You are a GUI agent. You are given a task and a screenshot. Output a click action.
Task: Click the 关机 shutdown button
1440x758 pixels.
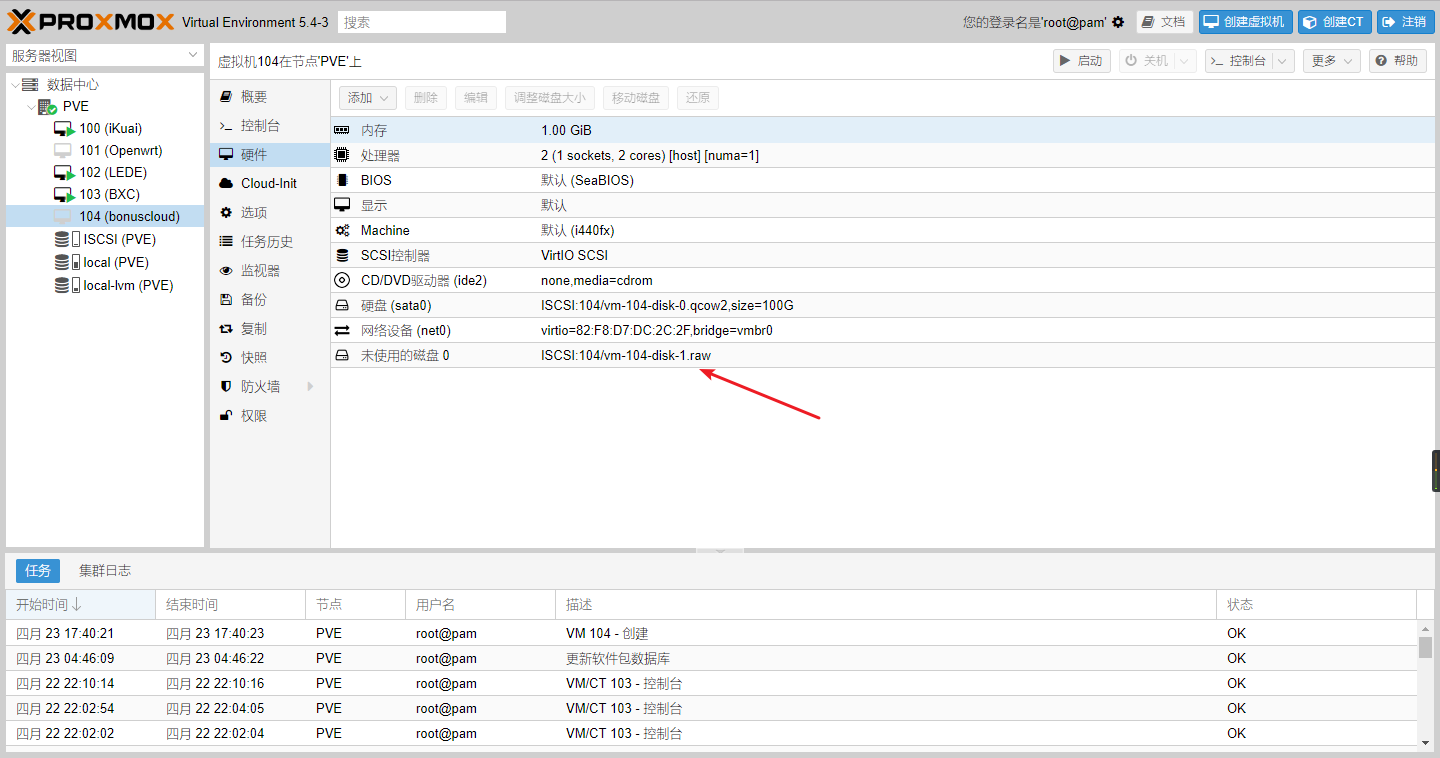click(1146, 61)
